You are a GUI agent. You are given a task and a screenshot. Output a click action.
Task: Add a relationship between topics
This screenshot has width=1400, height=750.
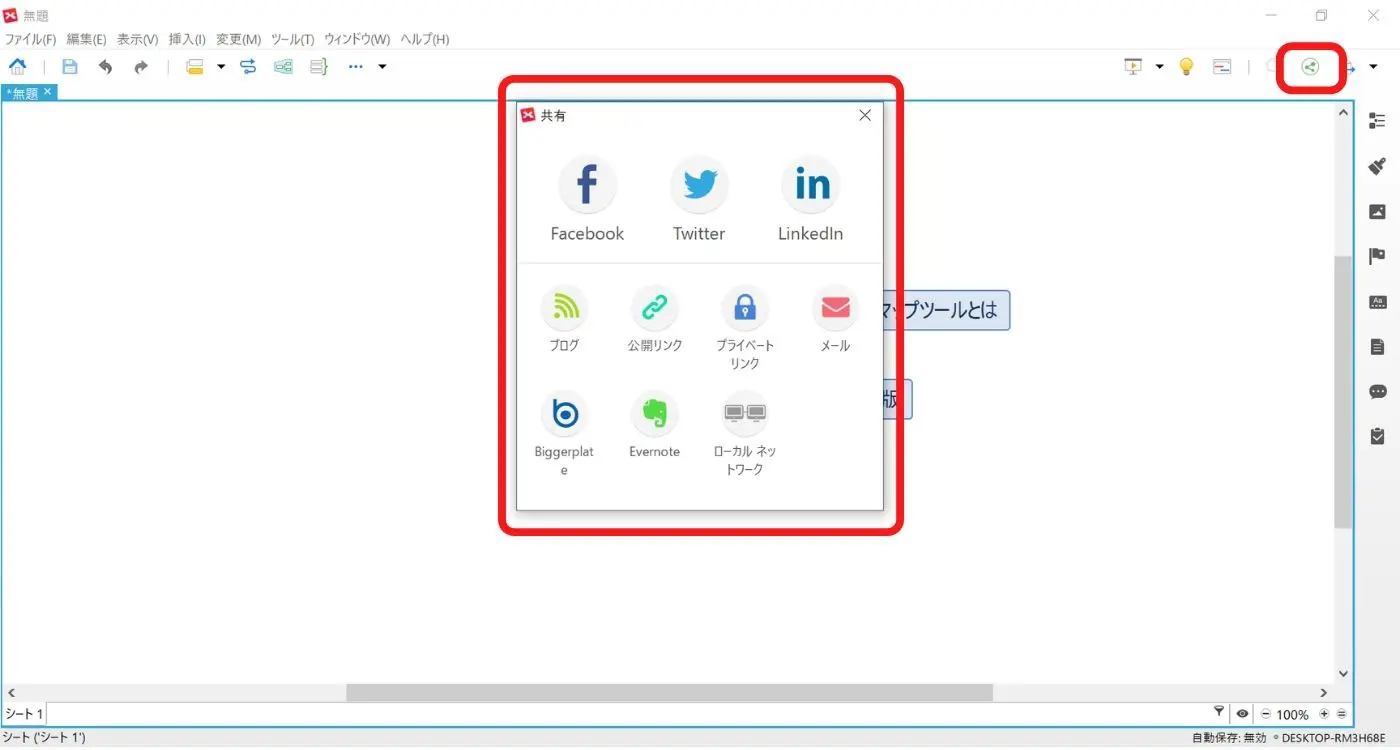pos(248,67)
